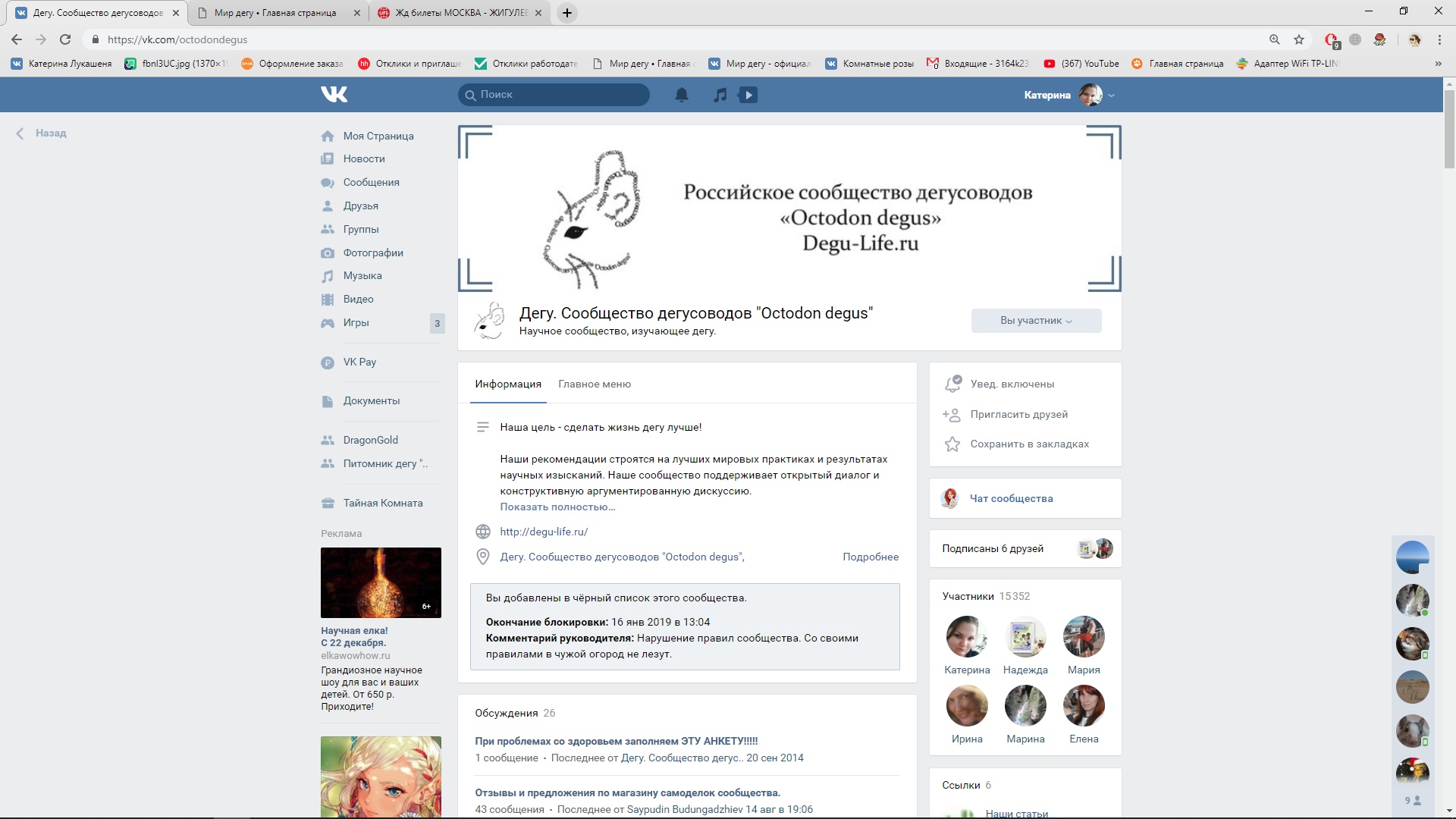Close the "Мир дегу • Главная страница" tab
The height and width of the screenshot is (819, 1456).
point(357,13)
